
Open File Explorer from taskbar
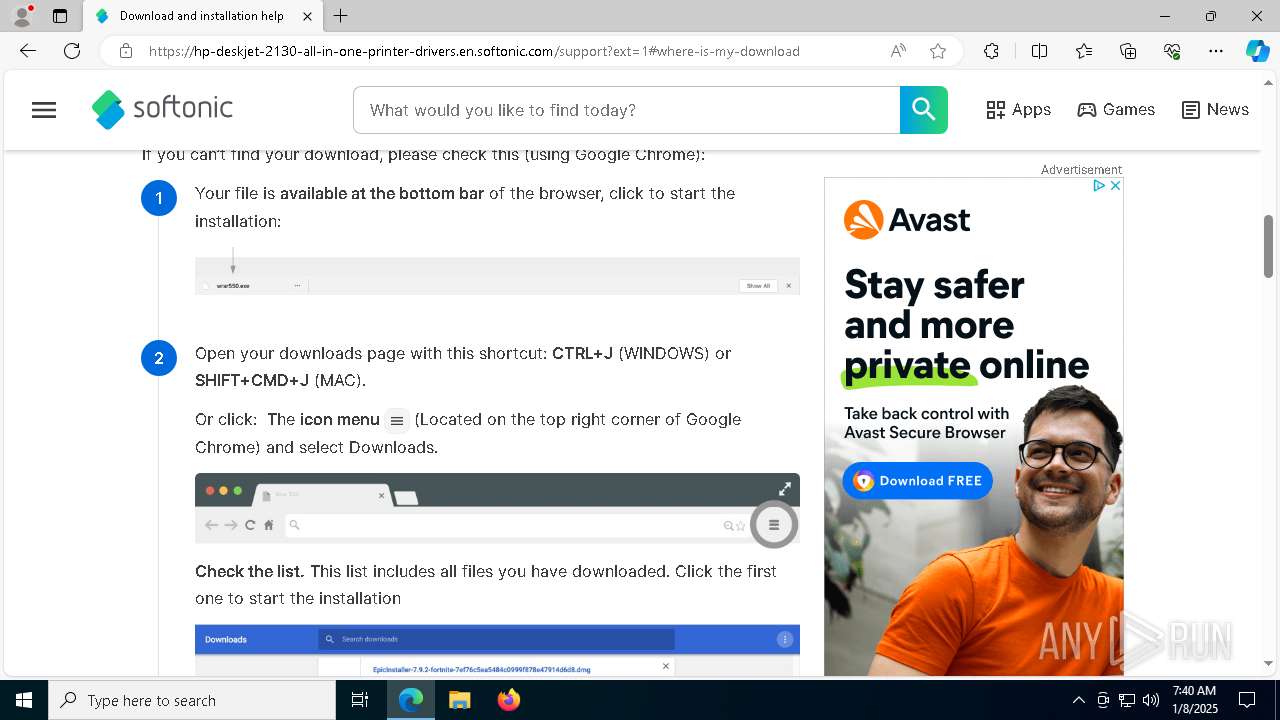[x=460, y=700]
